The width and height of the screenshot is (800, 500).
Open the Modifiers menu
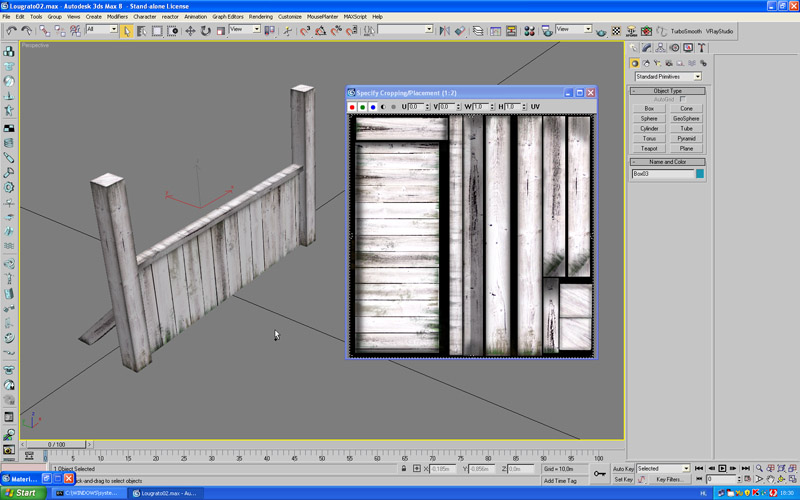point(117,17)
